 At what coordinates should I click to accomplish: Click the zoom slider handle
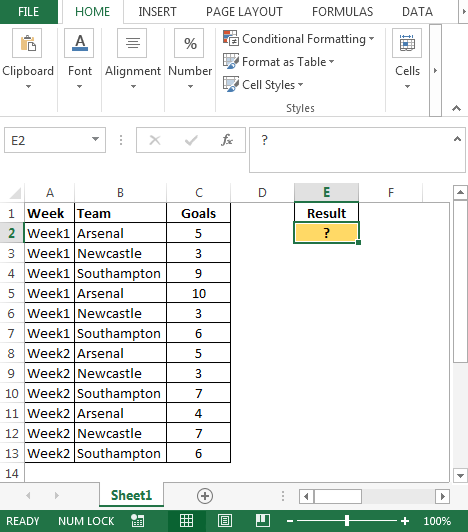pyautogui.click(x=347, y=520)
